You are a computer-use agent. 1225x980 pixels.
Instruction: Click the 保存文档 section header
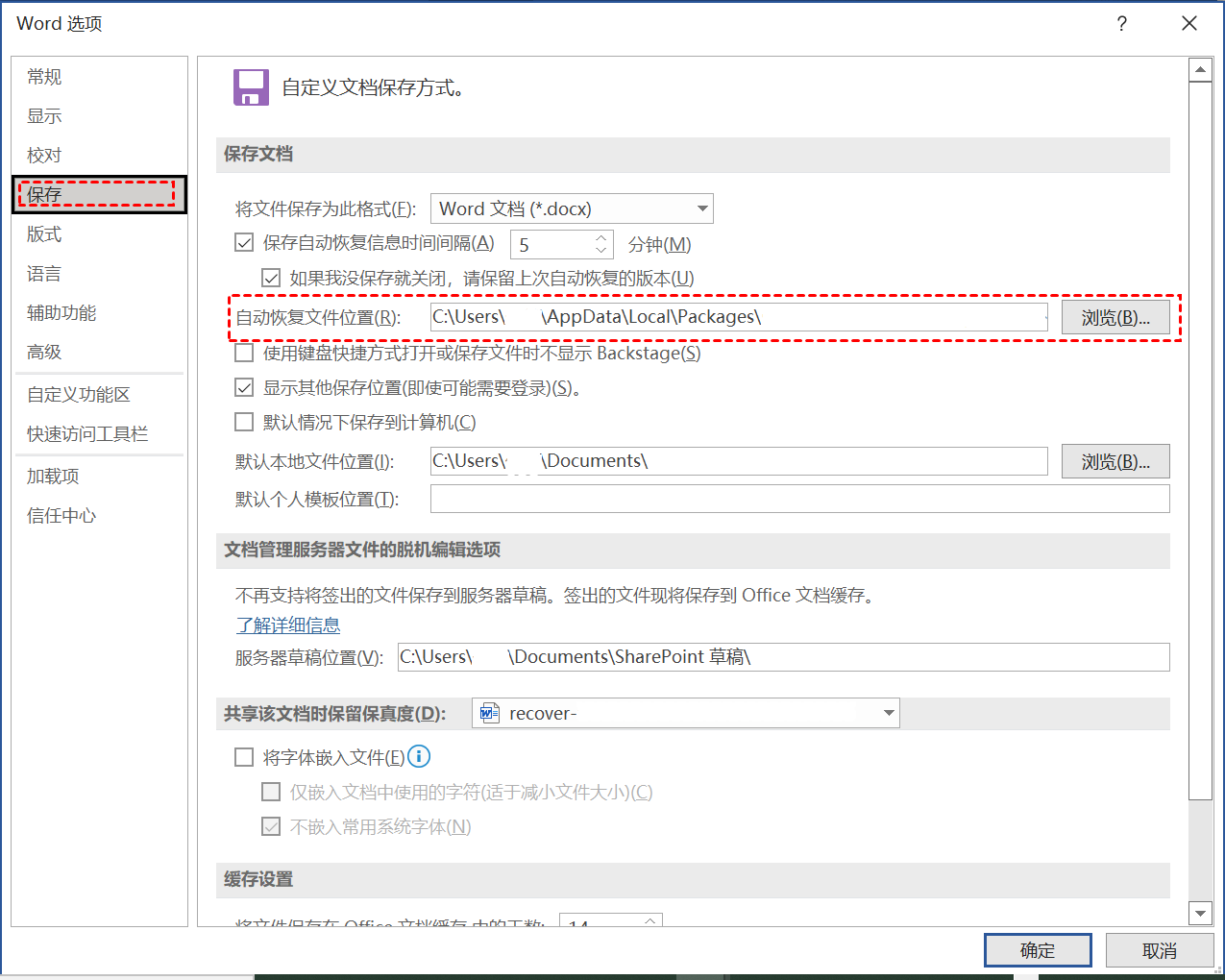coord(258,154)
